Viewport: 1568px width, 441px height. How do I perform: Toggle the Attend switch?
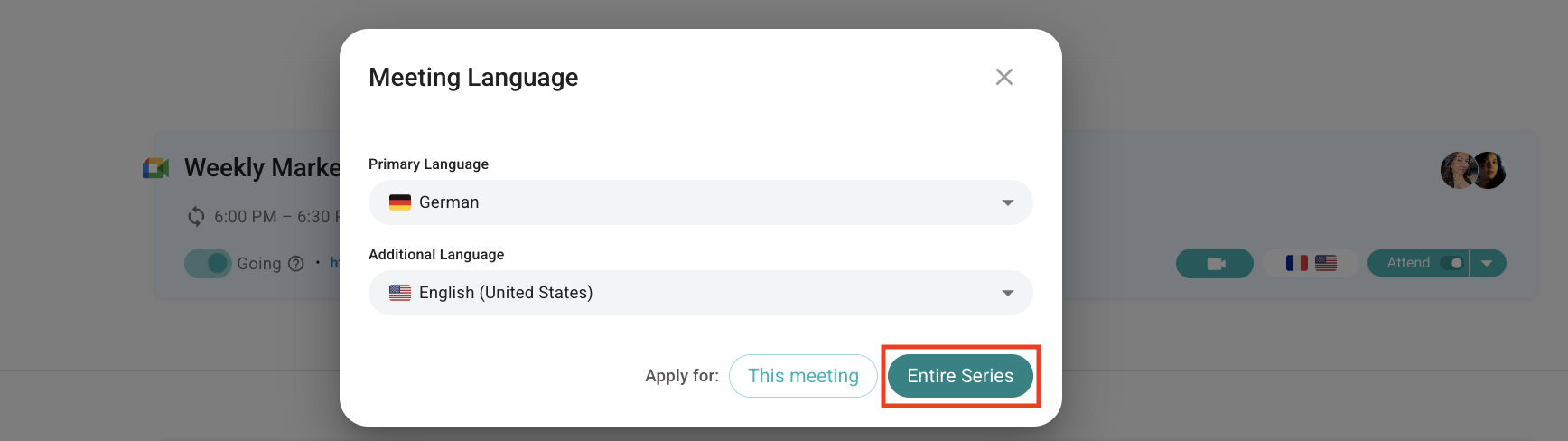tap(1451, 263)
